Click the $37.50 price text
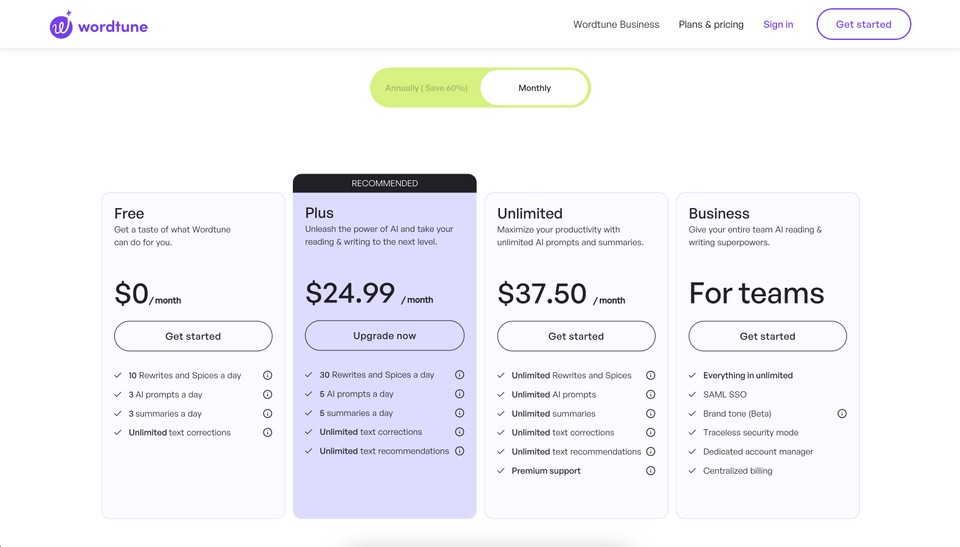The height and width of the screenshot is (547, 960). pos(542,293)
